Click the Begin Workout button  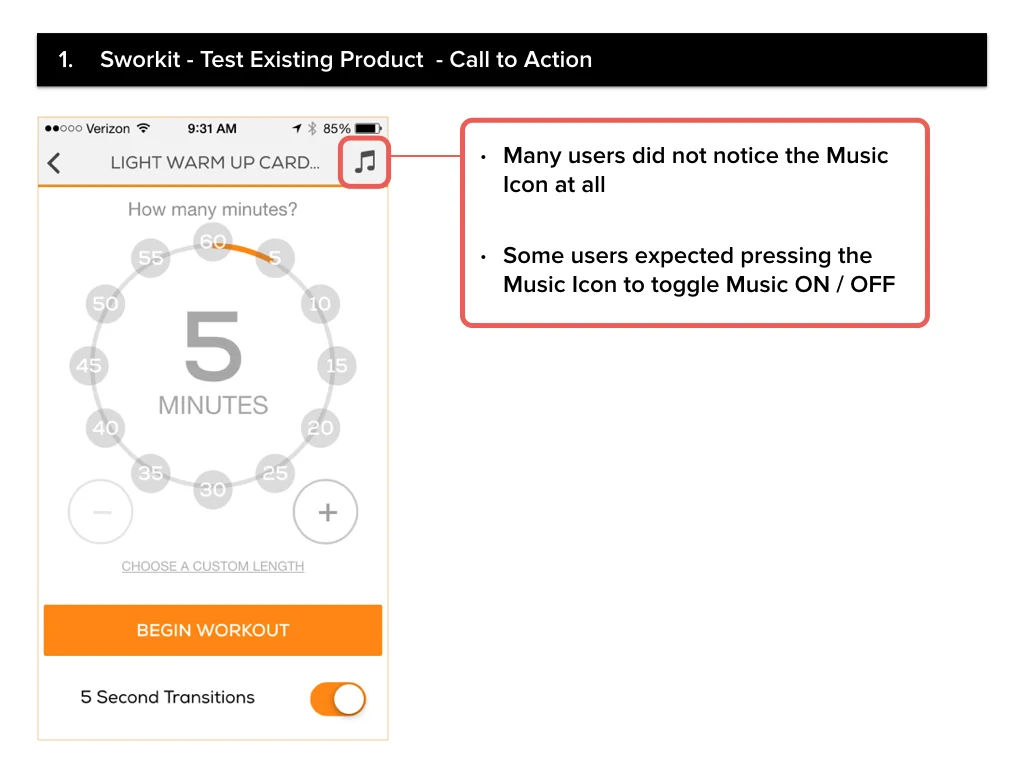(x=213, y=630)
